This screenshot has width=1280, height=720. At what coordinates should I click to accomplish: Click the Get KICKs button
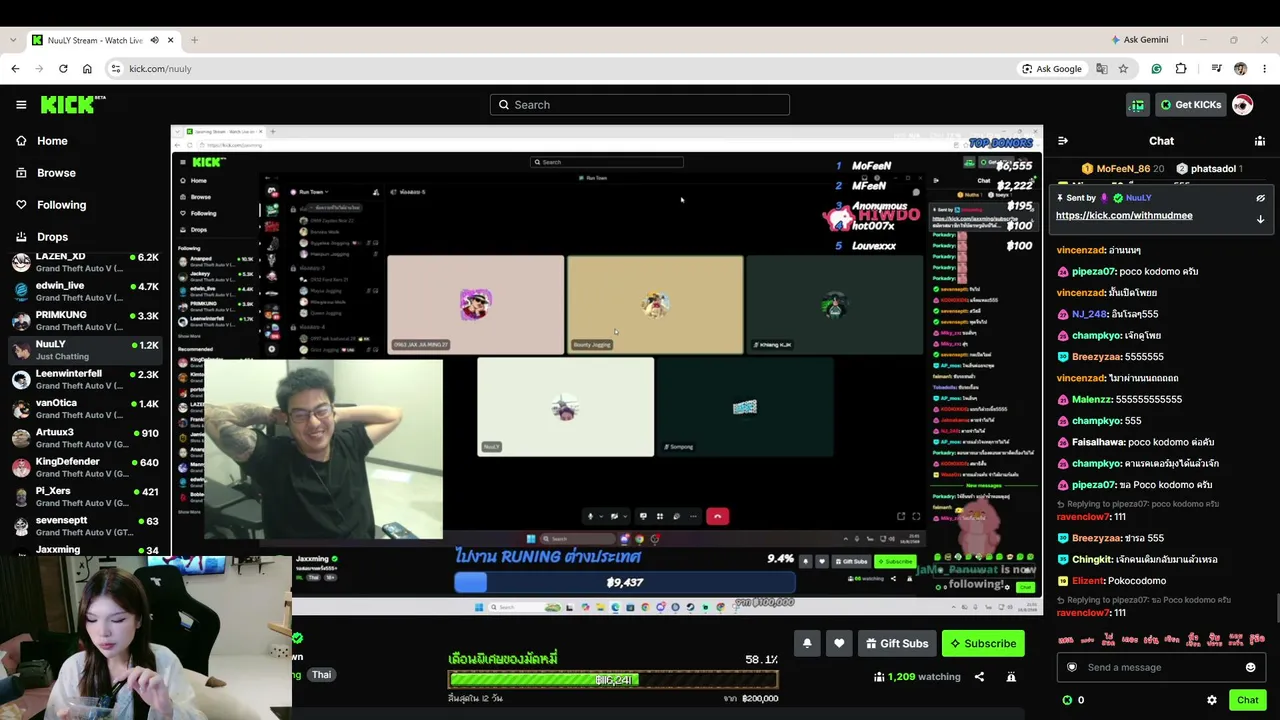(1190, 105)
